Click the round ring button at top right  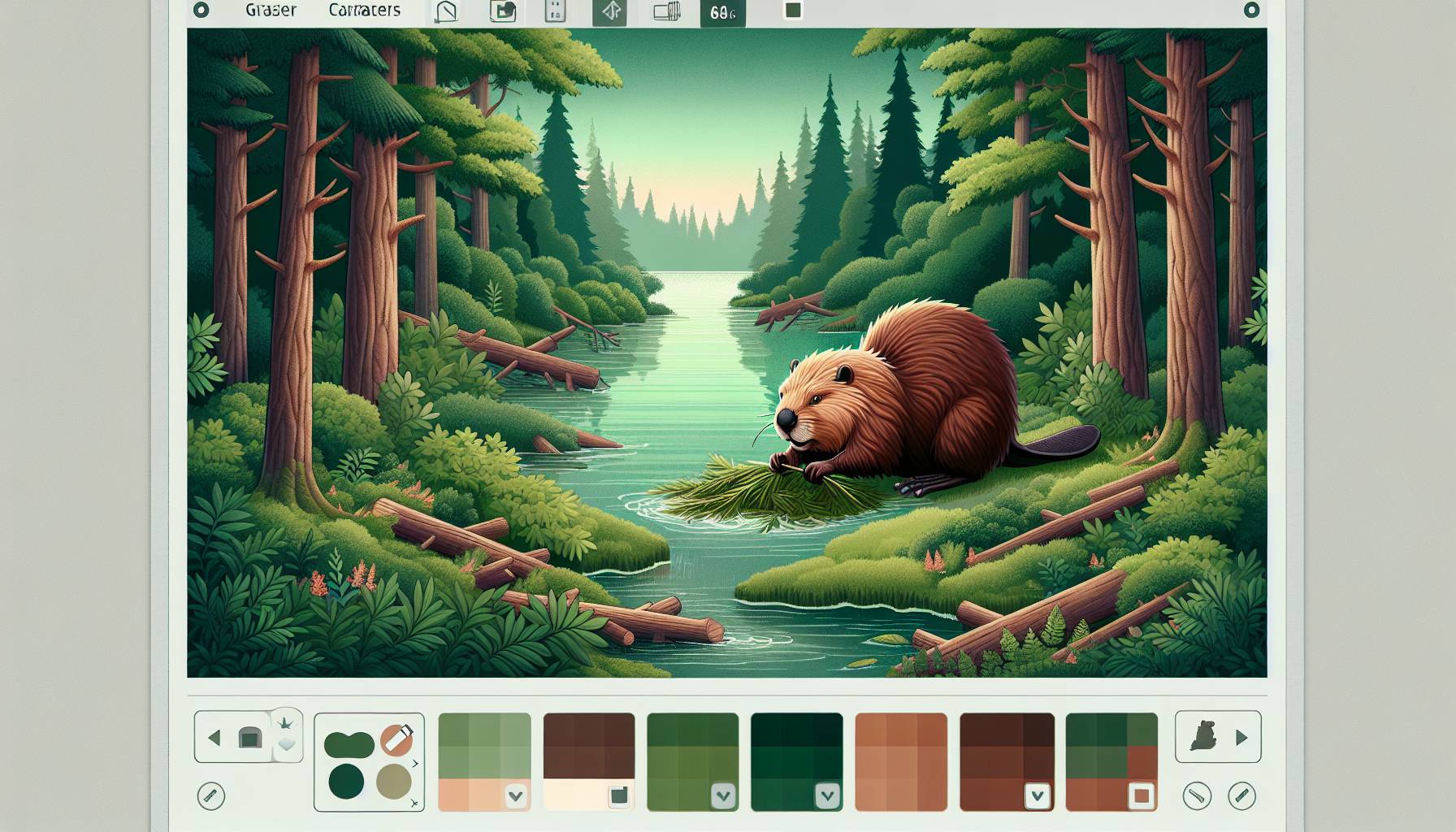[1251, 11]
